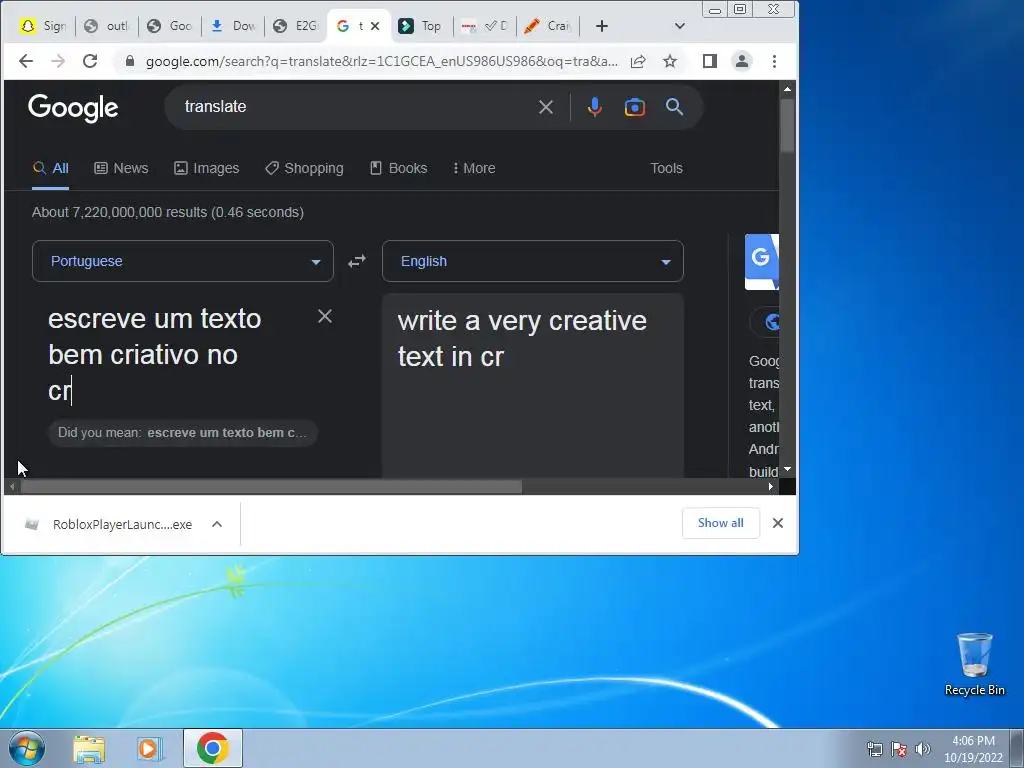
Task: Switch to the Crai browser tab
Action: (548, 26)
